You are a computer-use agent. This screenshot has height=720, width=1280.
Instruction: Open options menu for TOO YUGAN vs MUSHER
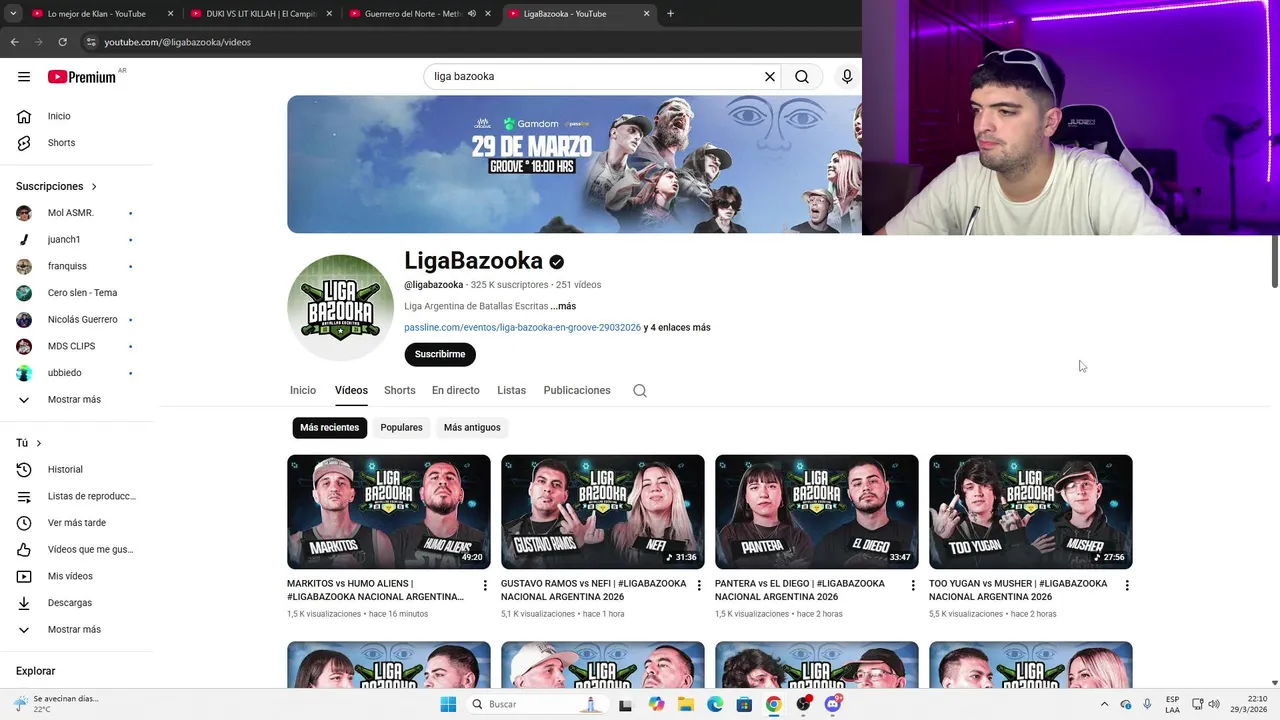[x=1127, y=585]
